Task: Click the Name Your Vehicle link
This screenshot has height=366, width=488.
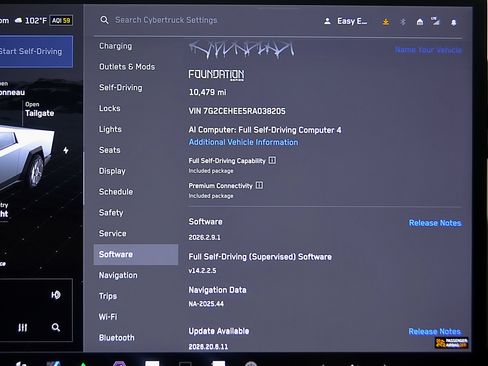Action: 428,50
